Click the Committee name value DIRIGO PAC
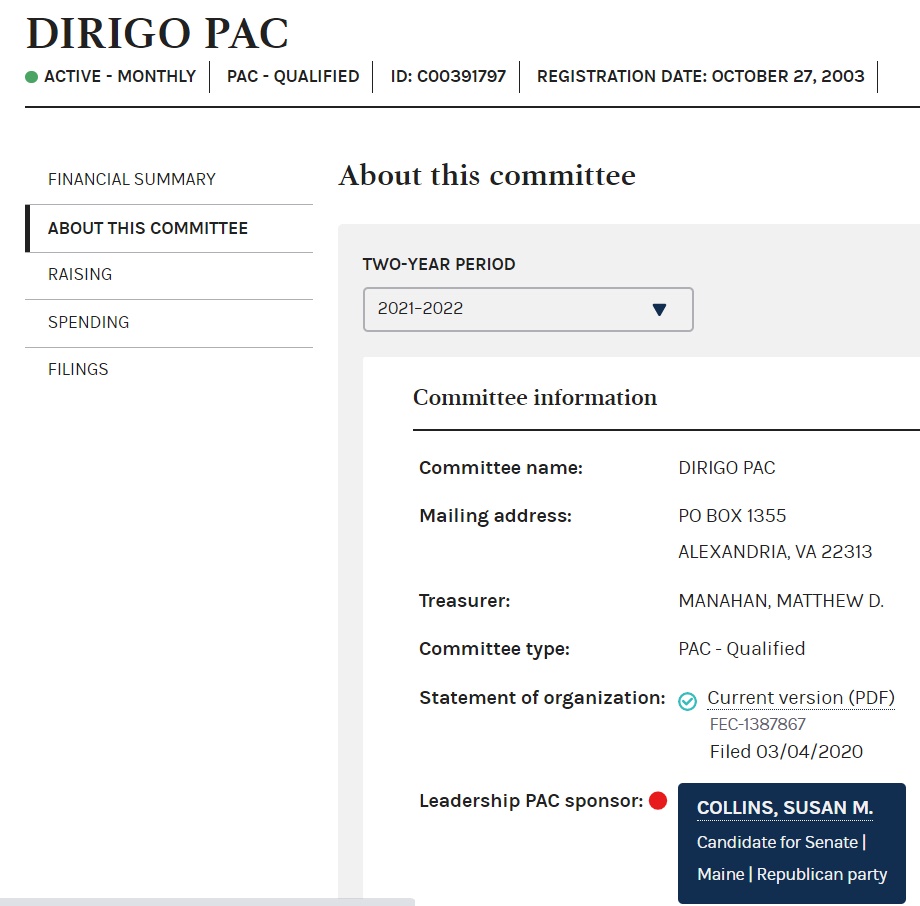This screenshot has height=906, width=920. tap(727, 468)
